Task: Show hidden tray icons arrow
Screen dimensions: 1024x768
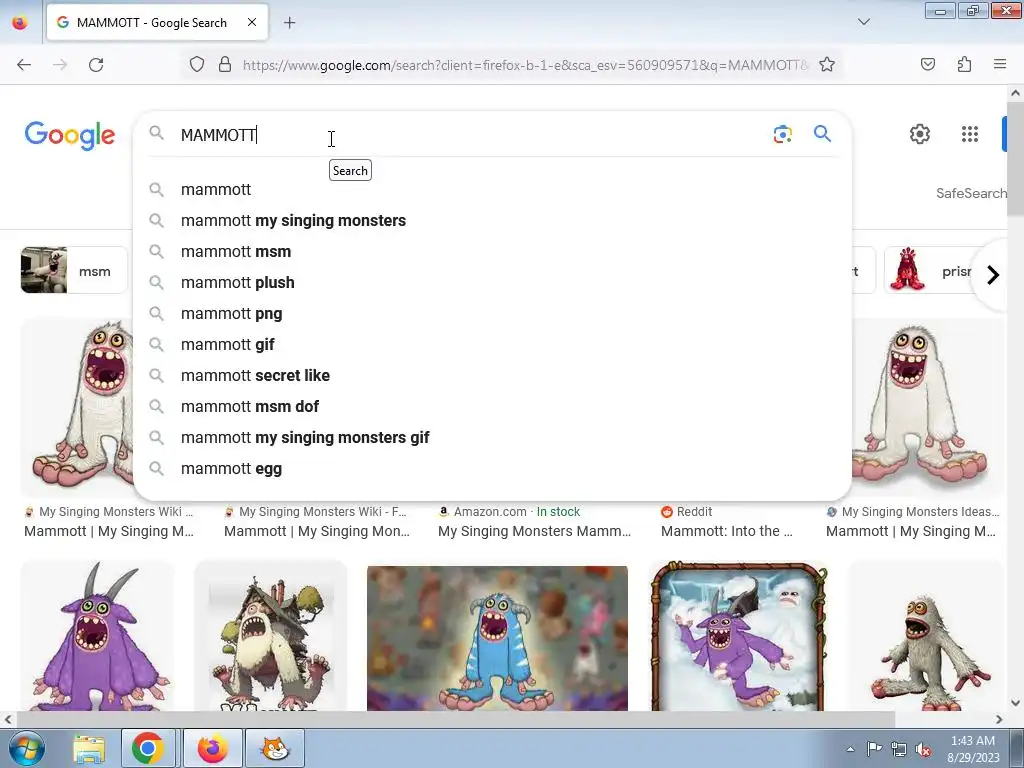Action: [x=850, y=749]
